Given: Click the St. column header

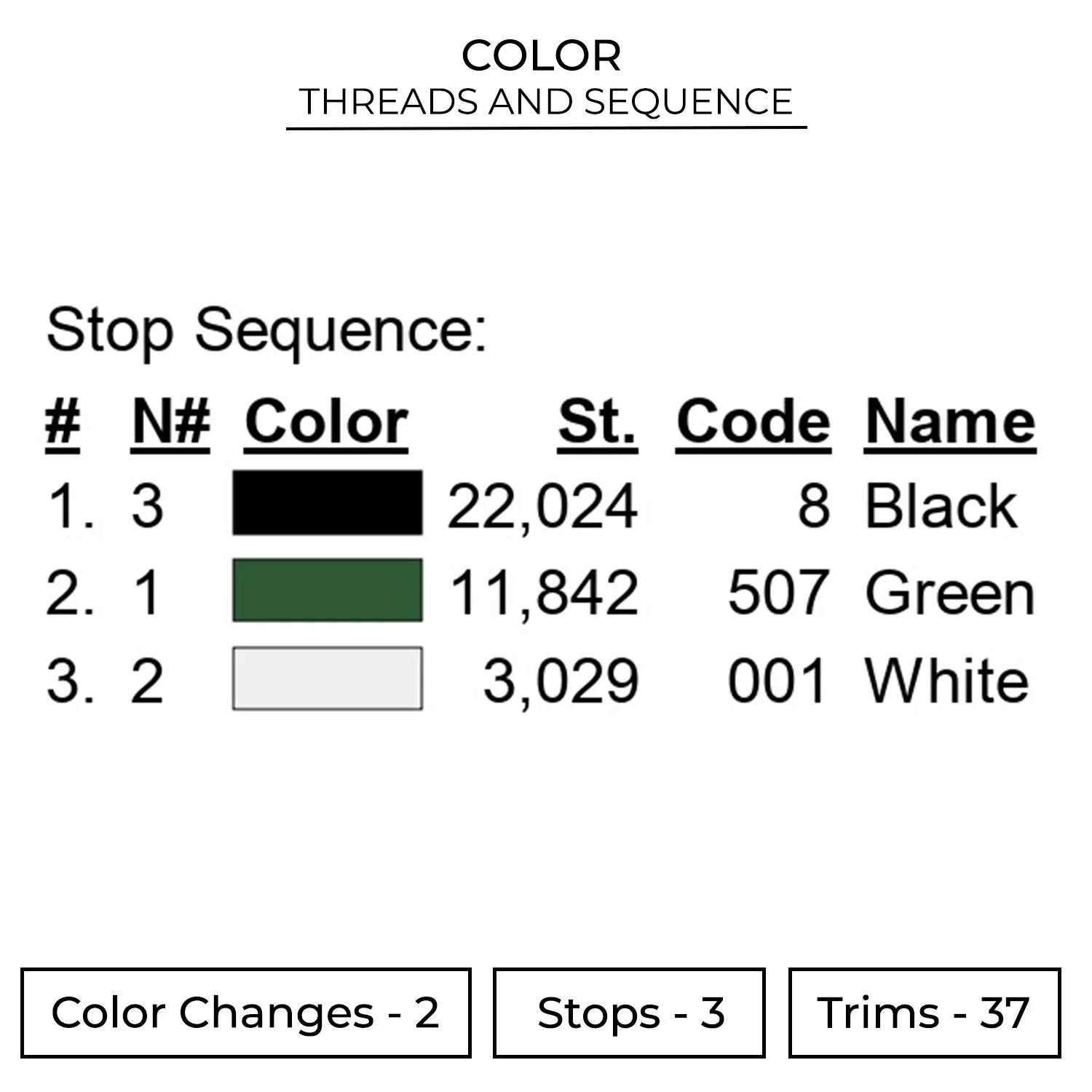Looking at the screenshot, I should pos(597,422).
